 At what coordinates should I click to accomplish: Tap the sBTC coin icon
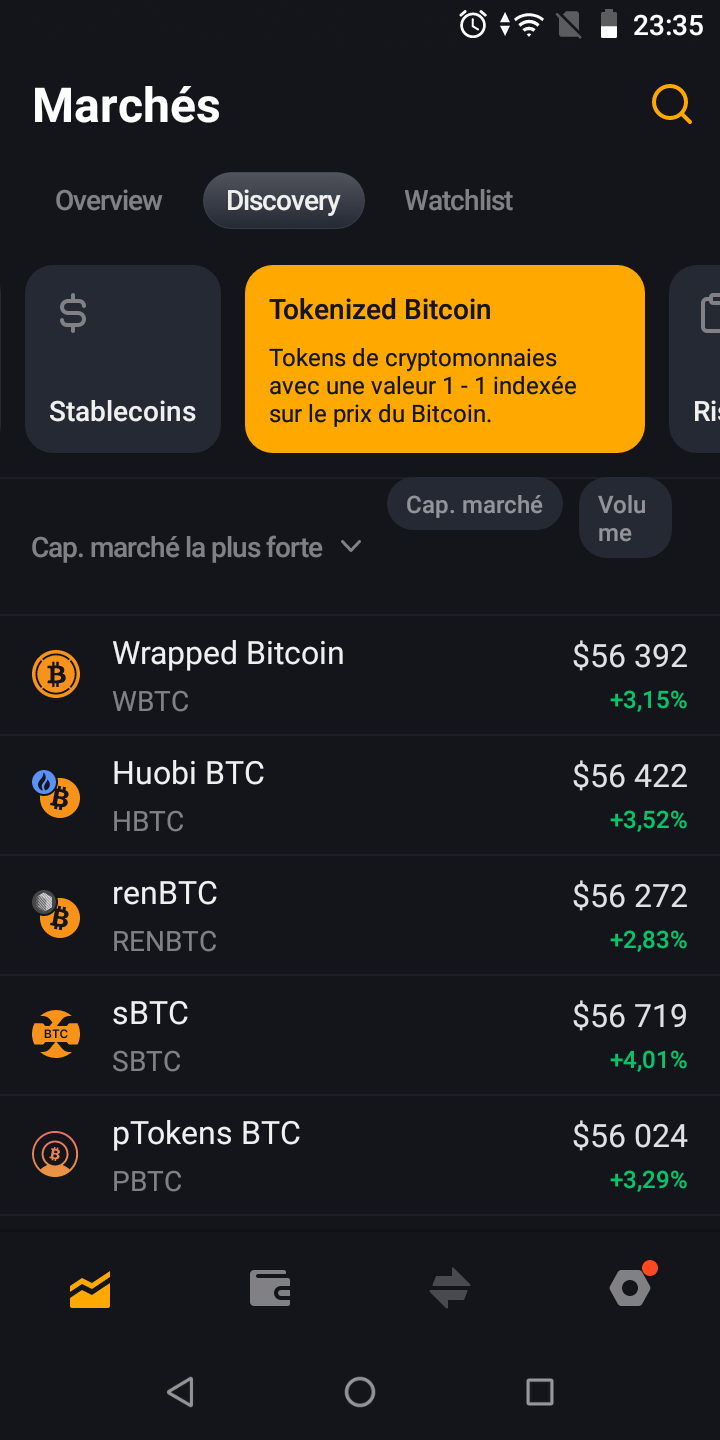click(56, 1035)
